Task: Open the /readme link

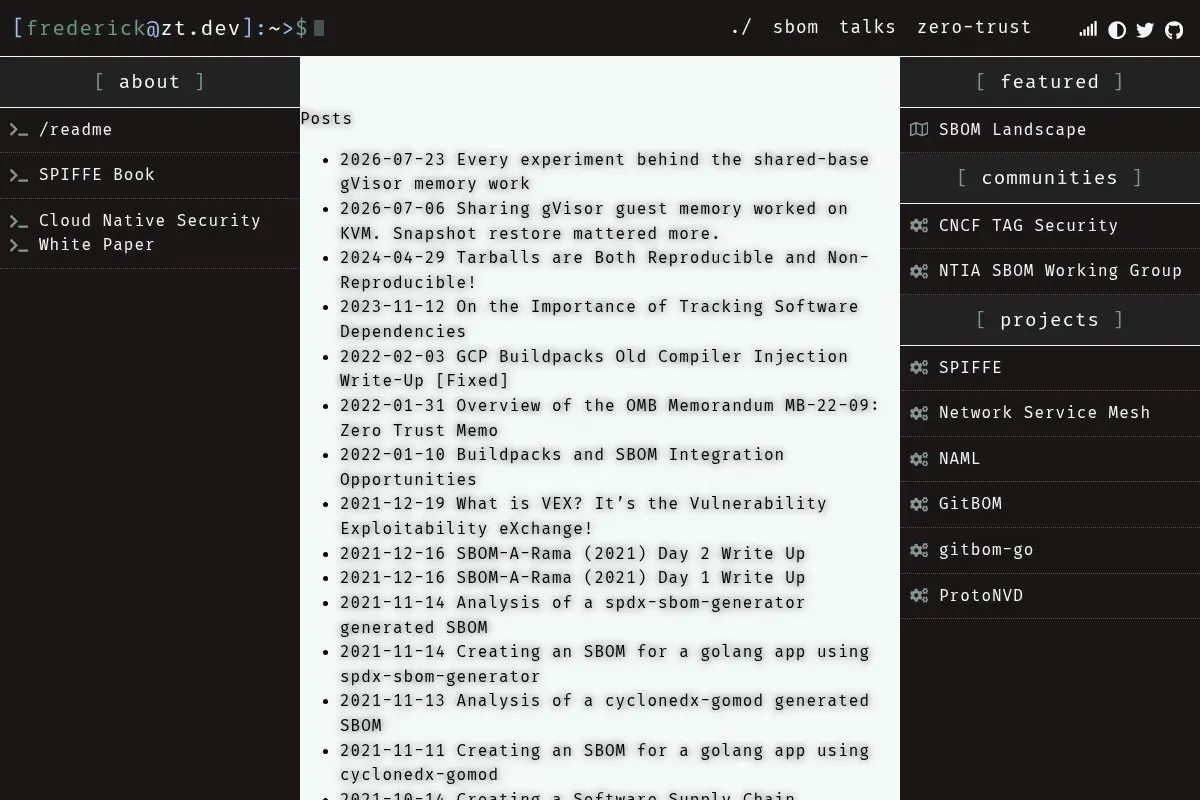Action: 75,130
